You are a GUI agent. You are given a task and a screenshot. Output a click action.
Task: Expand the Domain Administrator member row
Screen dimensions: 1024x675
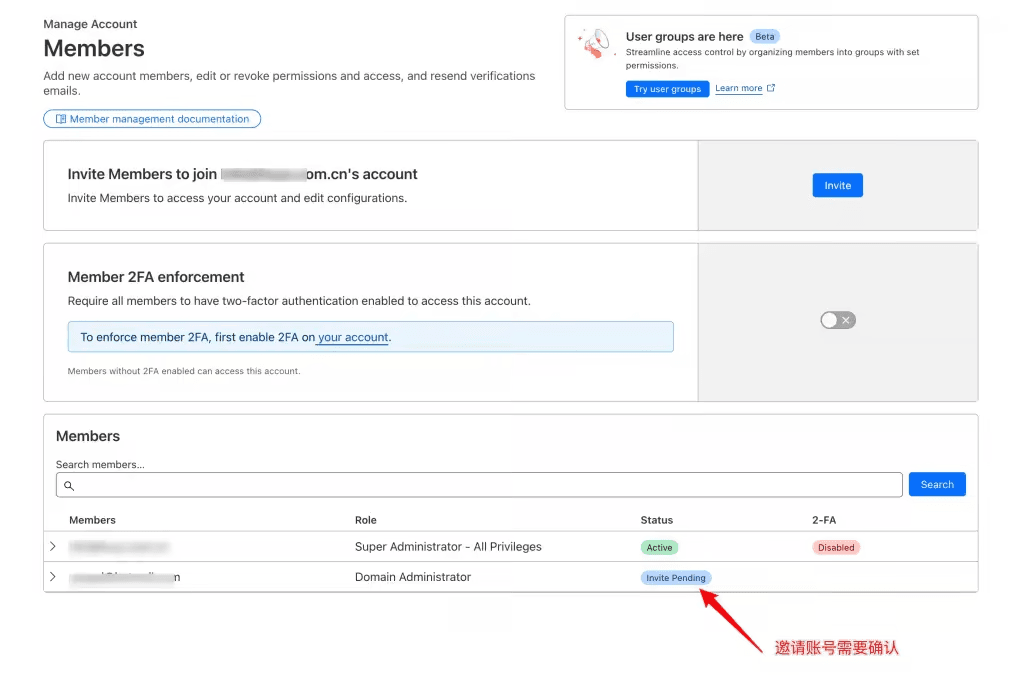(x=53, y=577)
